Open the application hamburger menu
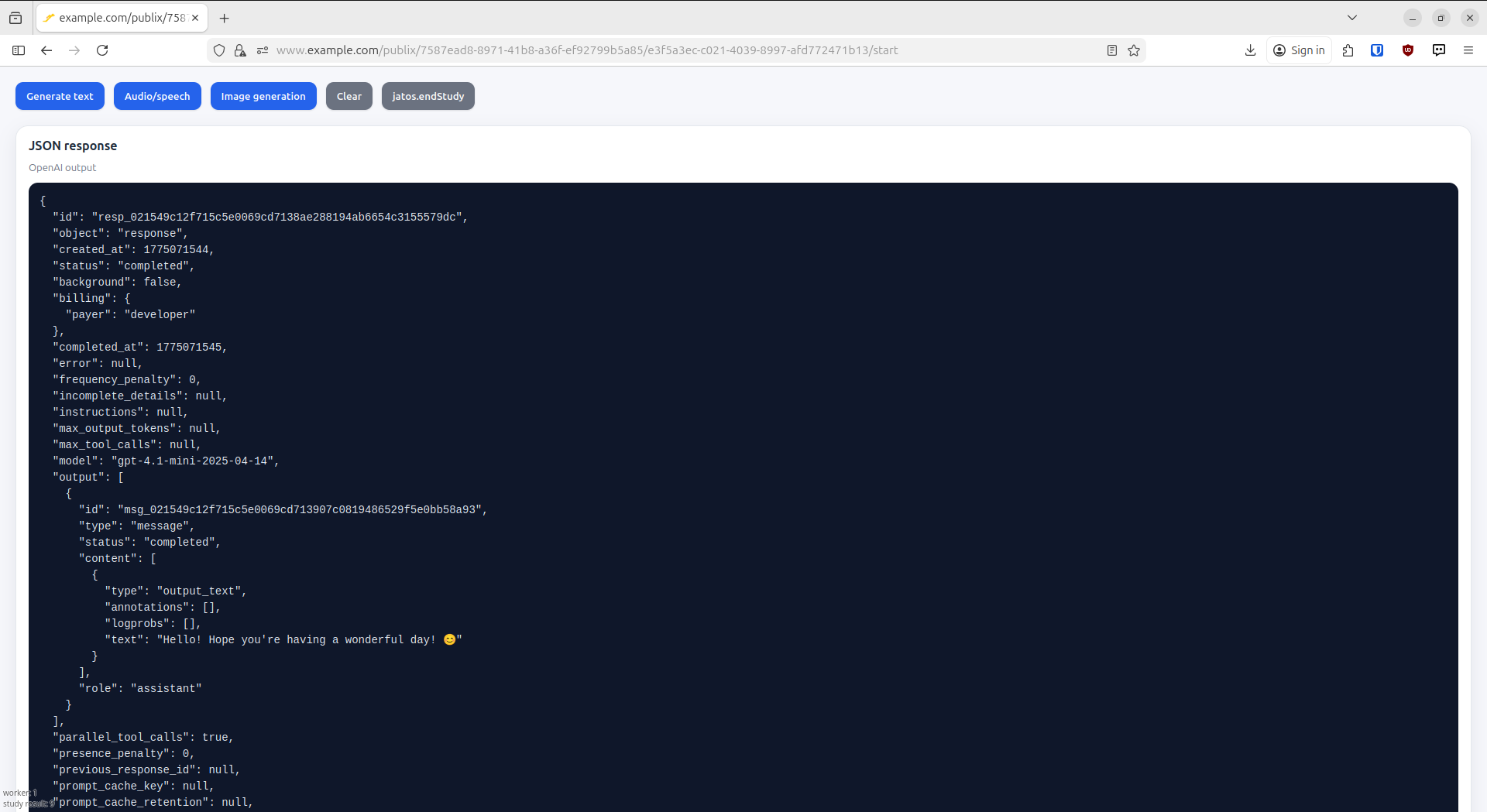This screenshot has height=812, width=1487. click(x=1468, y=50)
